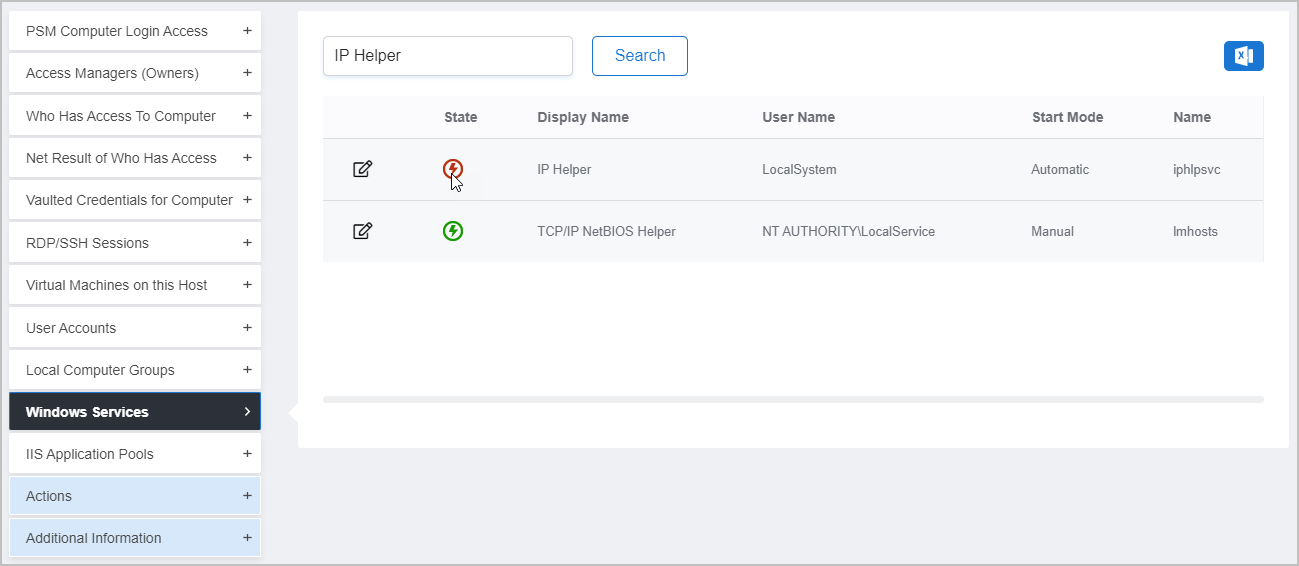
Task: Click the horizontal scrollbar below the table
Action: pyautogui.click(x=792, y=399)
